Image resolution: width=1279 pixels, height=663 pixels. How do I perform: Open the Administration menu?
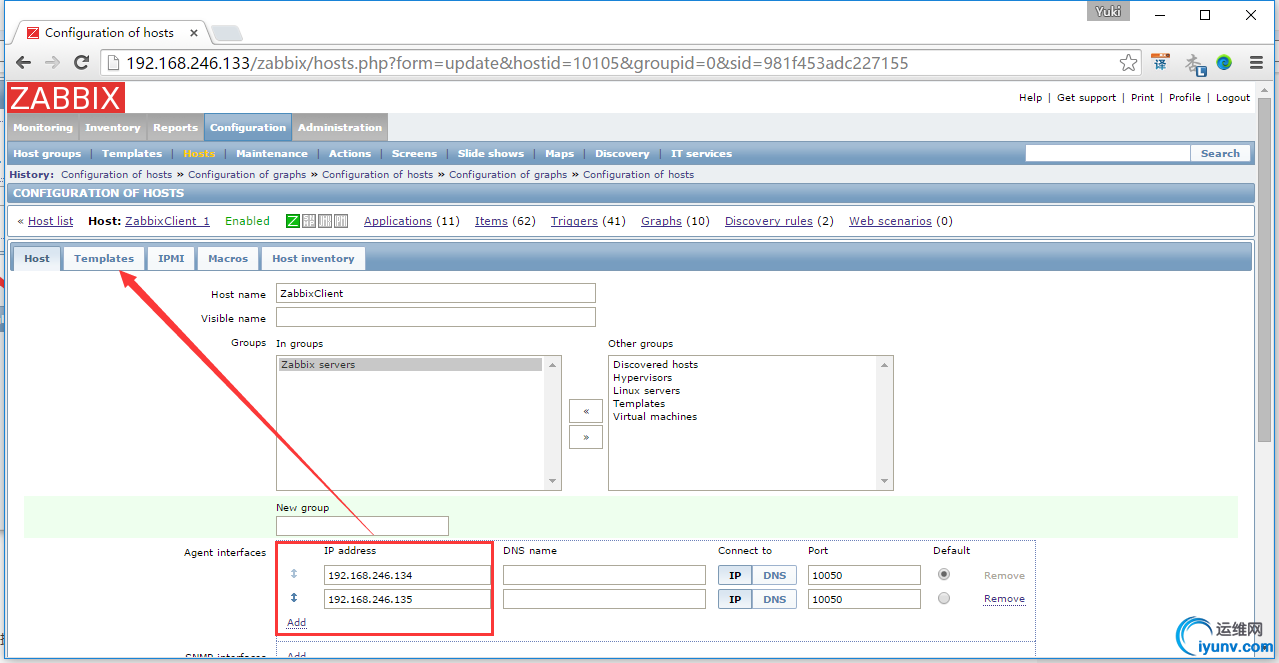[340, 127]
